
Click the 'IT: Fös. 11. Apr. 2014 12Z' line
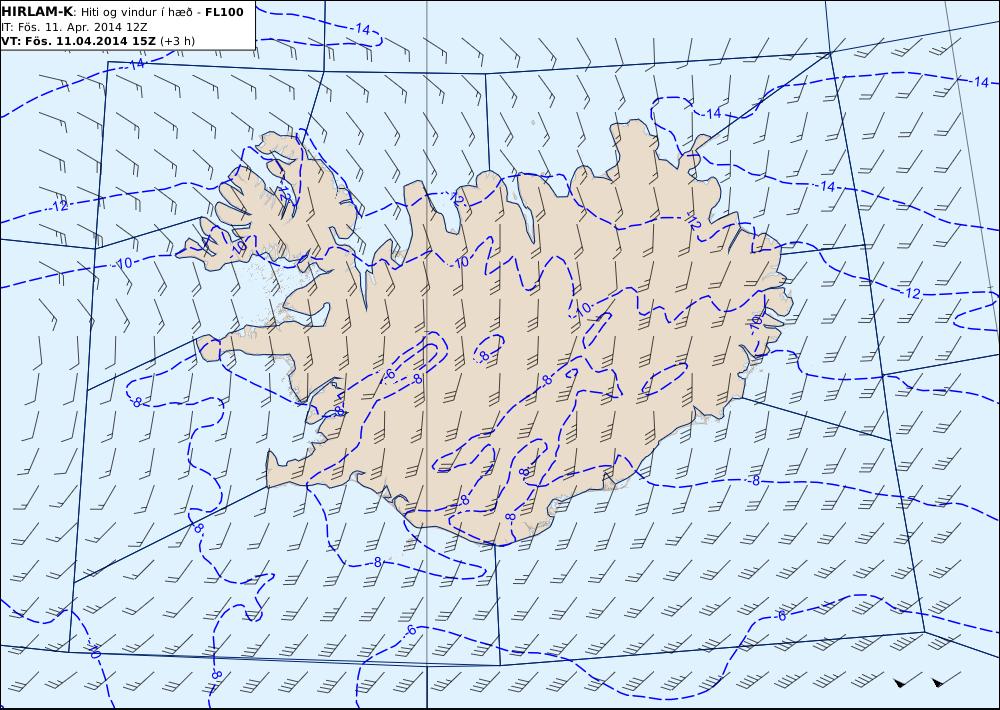pos(74,27)
